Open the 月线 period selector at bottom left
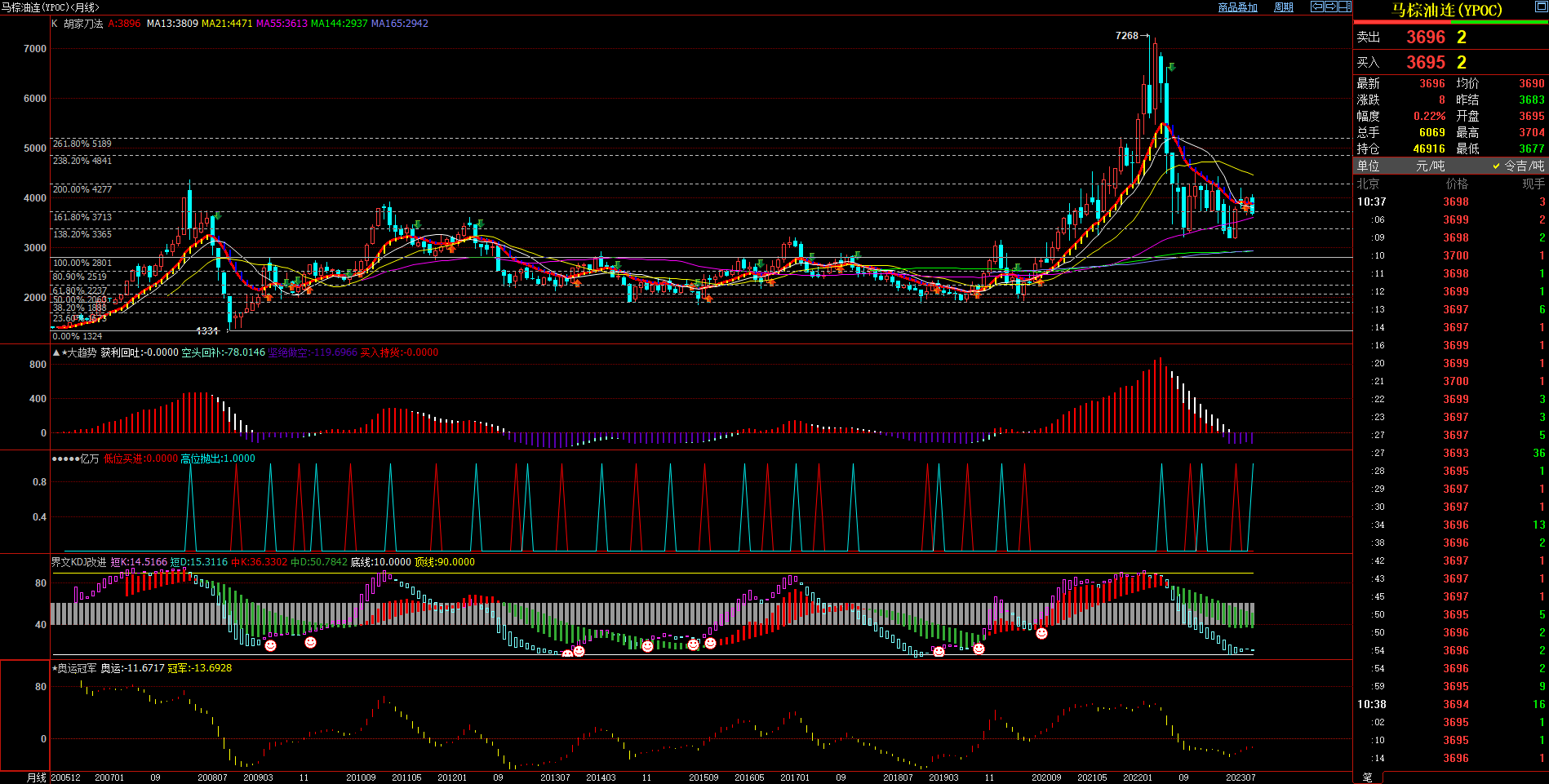Image resolution: width=1549 pixels, height=784 pixels. pyautogui.click(x=37, y=777)
